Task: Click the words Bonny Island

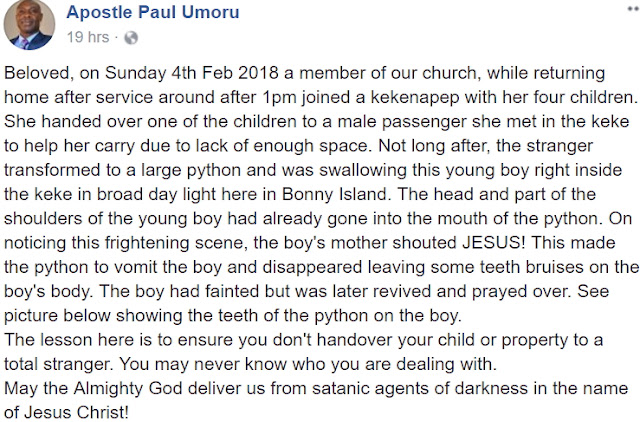Action: [335, 194]
